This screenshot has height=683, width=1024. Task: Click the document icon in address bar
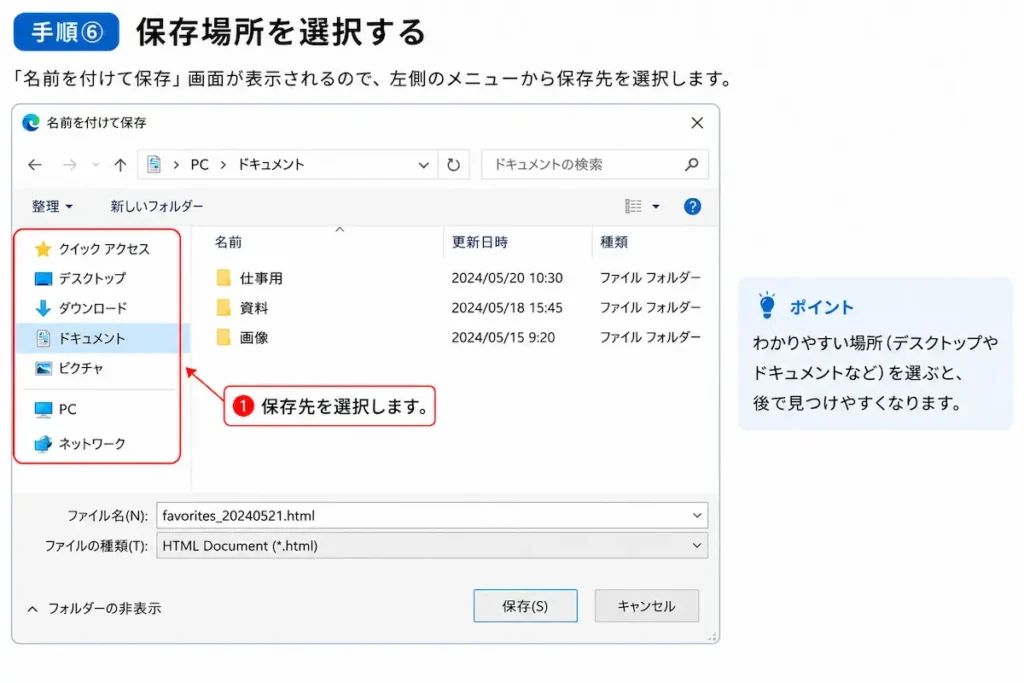coord(154,165)
